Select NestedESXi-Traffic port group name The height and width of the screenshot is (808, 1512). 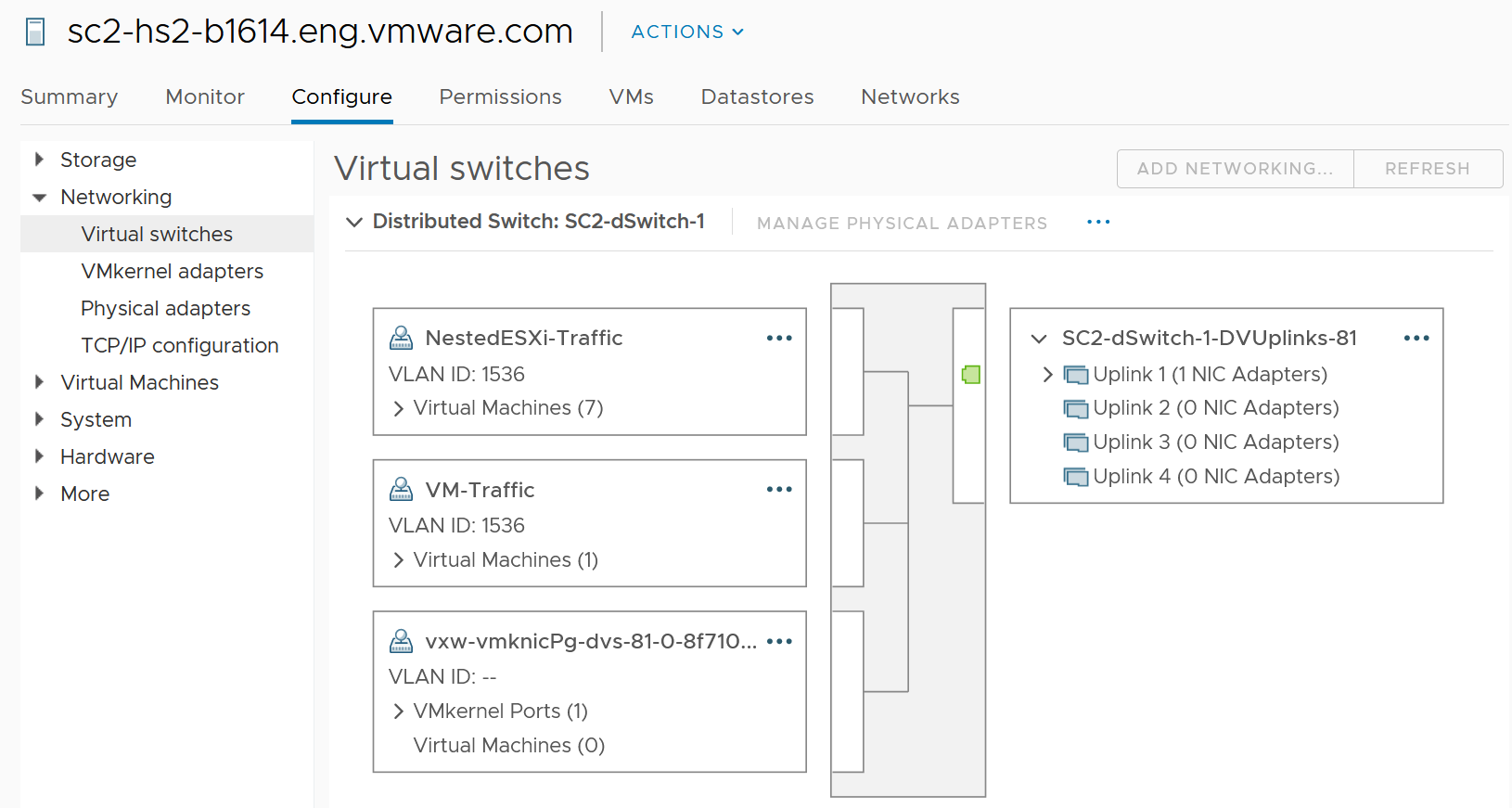pos(523,338)
